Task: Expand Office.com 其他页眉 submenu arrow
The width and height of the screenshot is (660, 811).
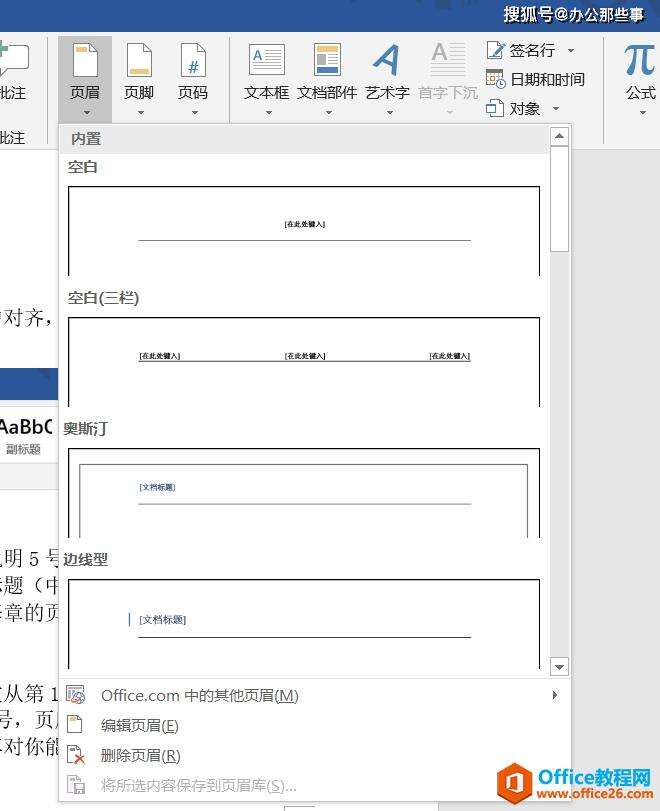Action: 554,695
